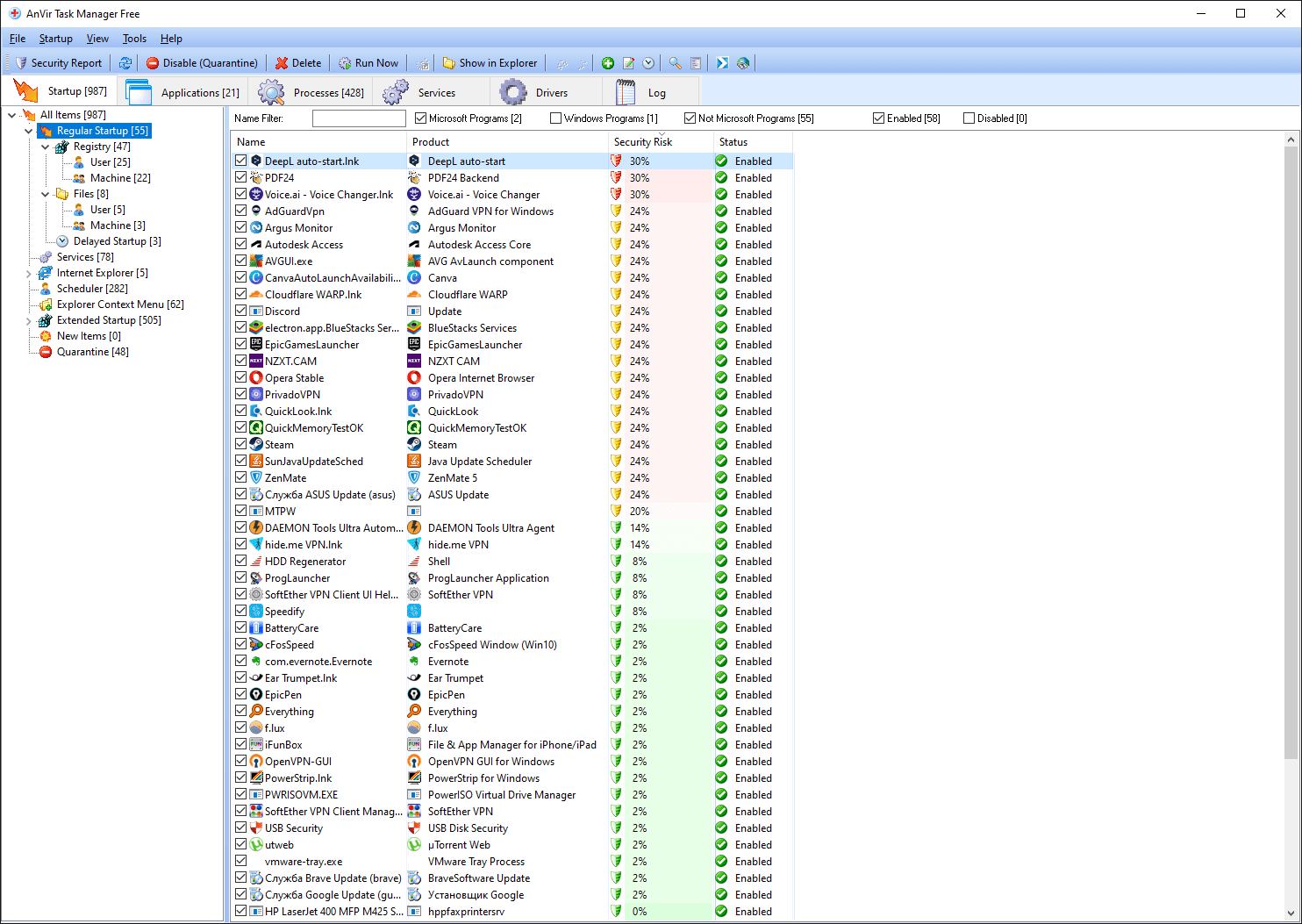Open the Tools menu

tap(134, 39)
